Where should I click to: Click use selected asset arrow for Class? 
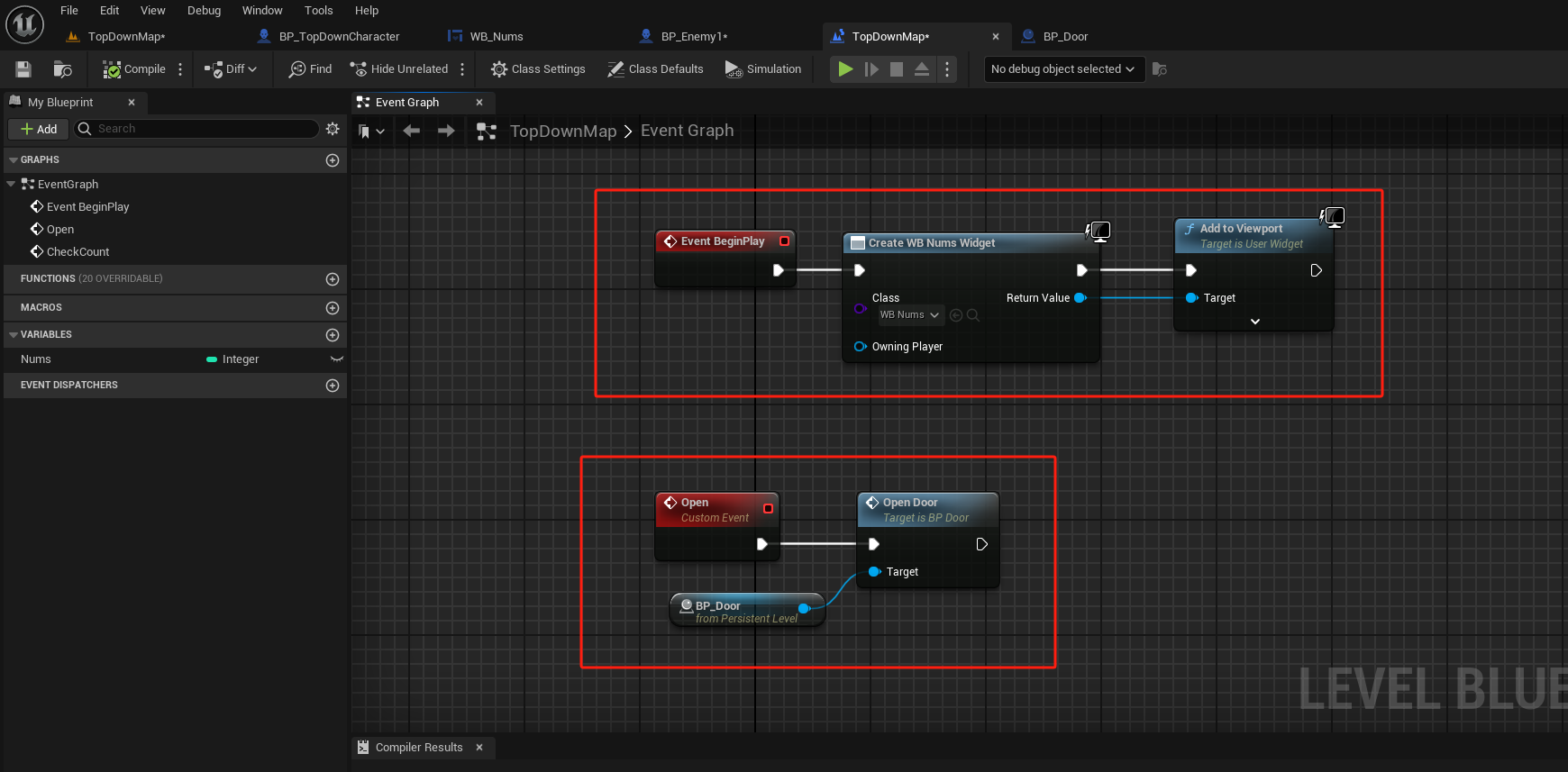pos(956,315)
